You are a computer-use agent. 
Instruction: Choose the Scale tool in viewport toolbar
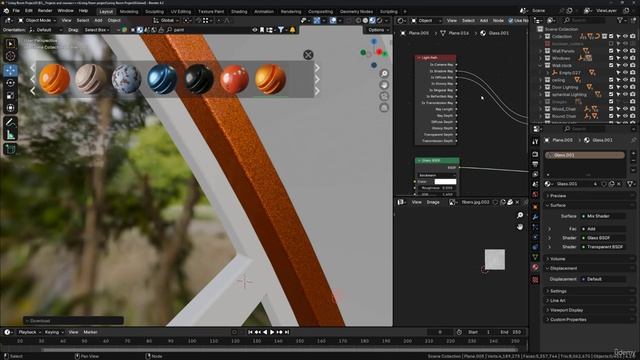coord(11,96)
